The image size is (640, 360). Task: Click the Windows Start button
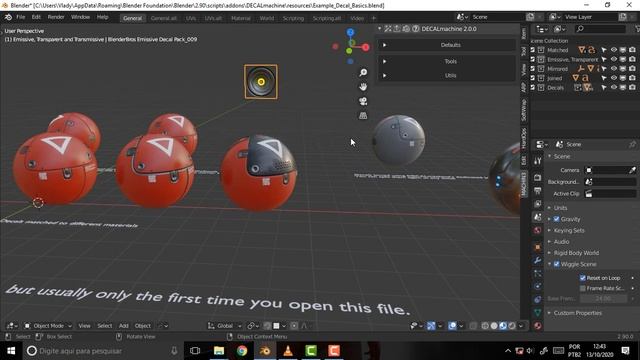pyautogui.click(x=11, y=351)
